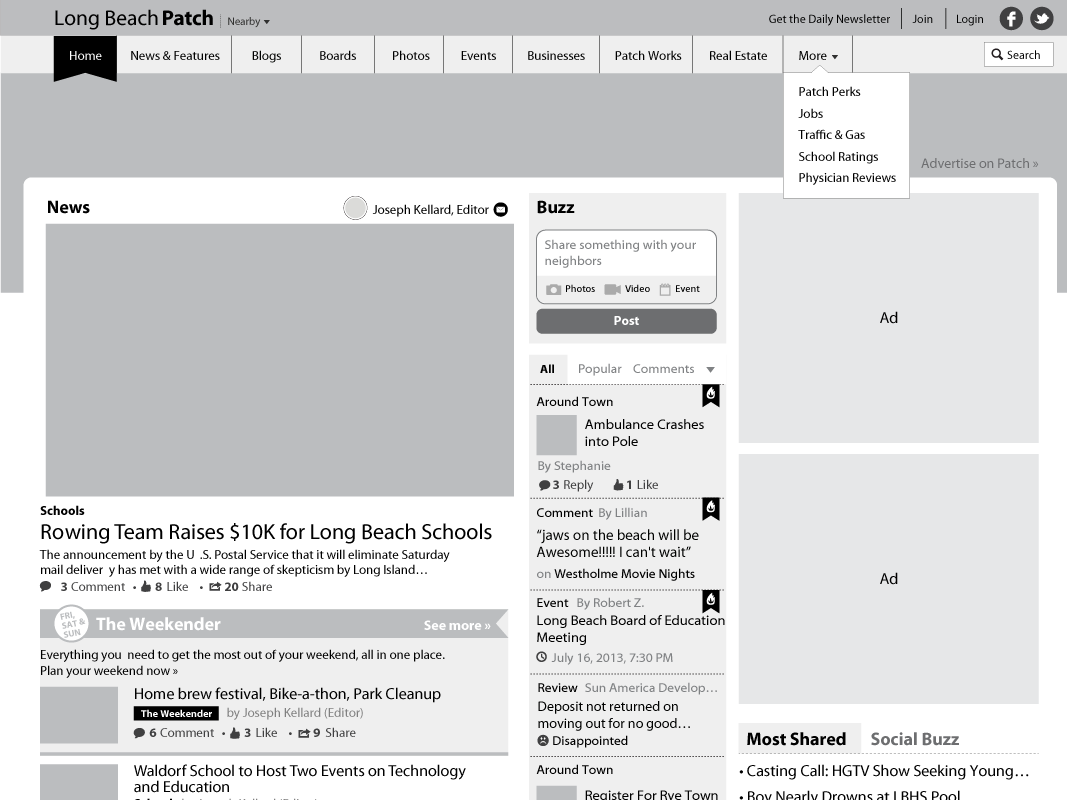
Task: Click thumbs-up icon beside 3 Like
Action: coord(235,733)
